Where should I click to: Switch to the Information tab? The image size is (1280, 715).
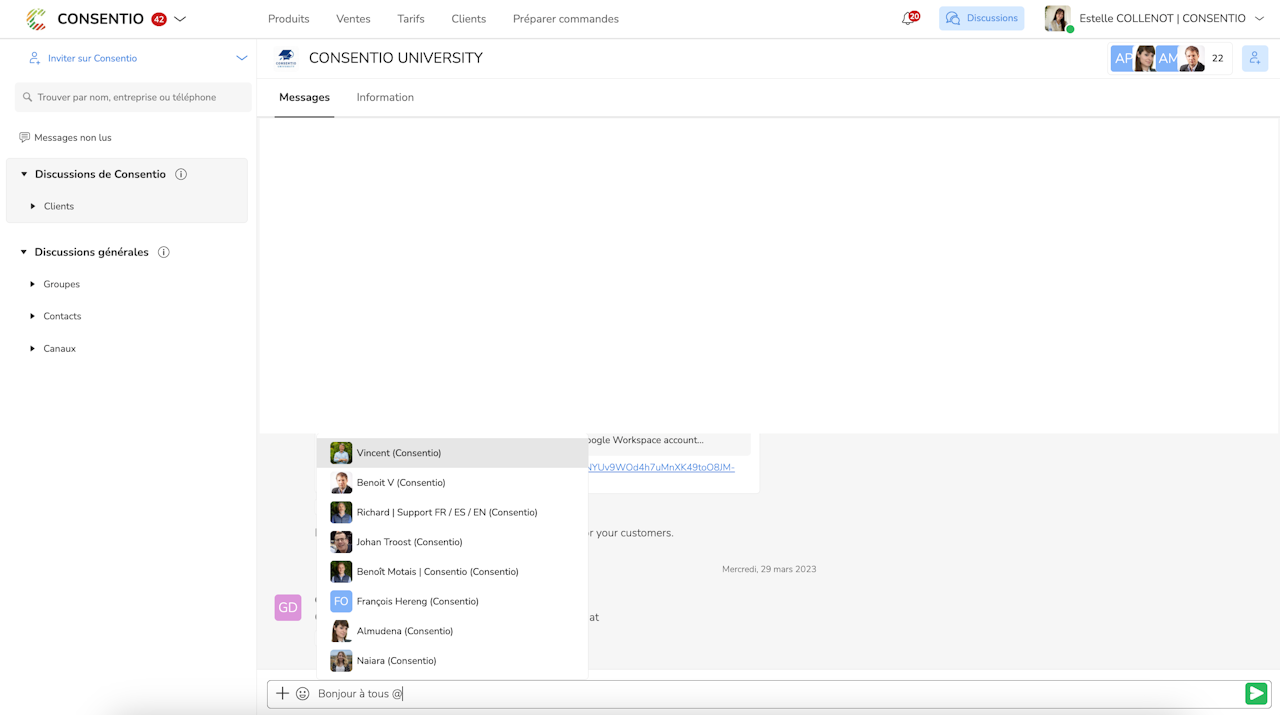(x=385, y=97)
